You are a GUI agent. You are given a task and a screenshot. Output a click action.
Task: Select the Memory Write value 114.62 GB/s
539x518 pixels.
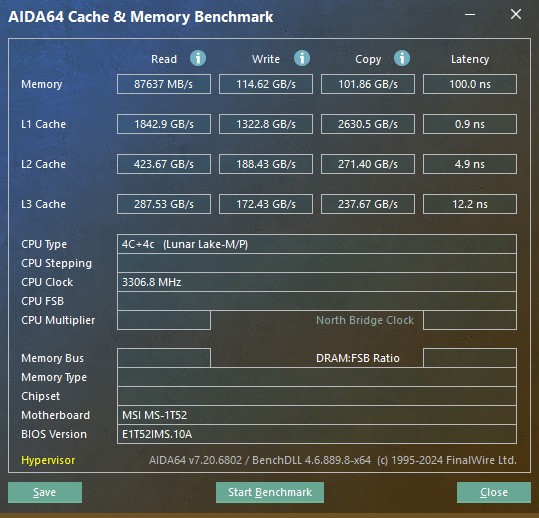tap(266, 84)
